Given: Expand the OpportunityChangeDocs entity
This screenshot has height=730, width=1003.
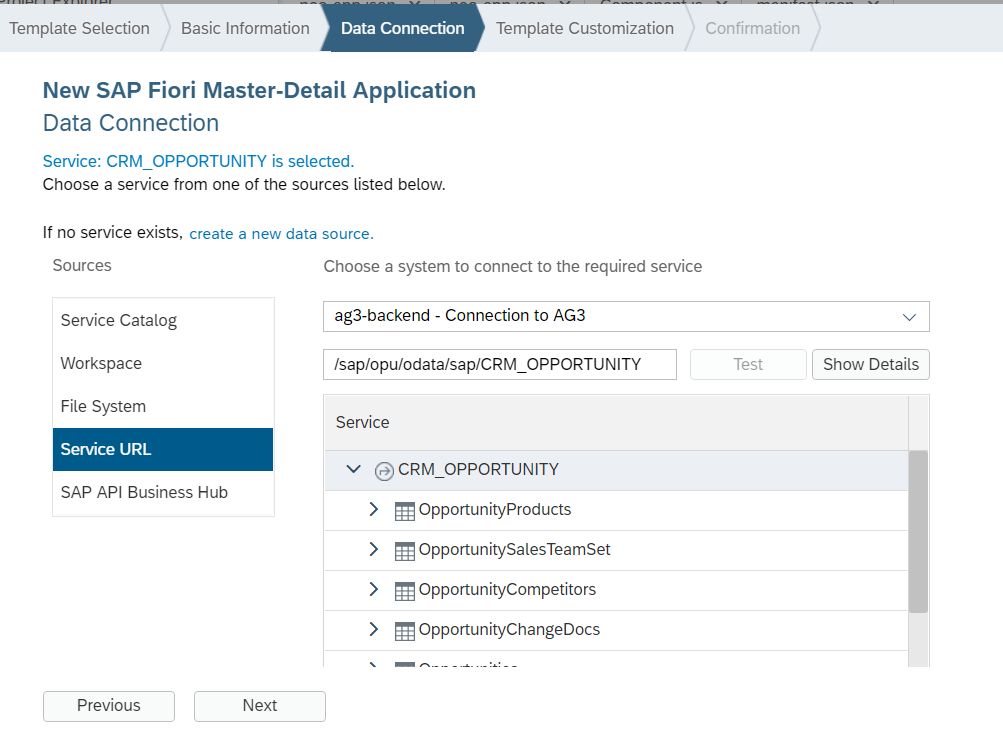Looking at the screenshot, I should click(x=374, y=629).
